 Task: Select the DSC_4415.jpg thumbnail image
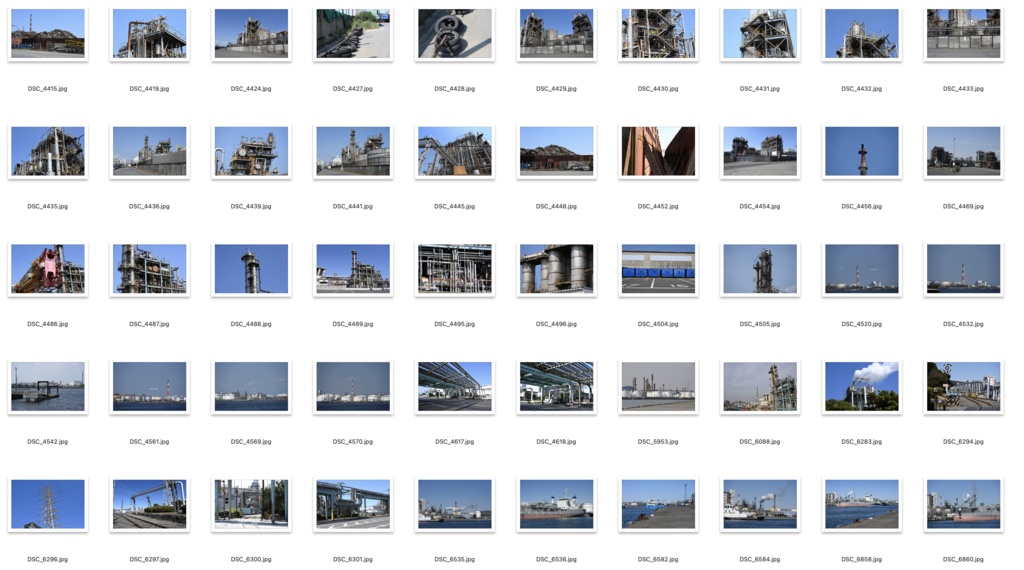point(48,33)
